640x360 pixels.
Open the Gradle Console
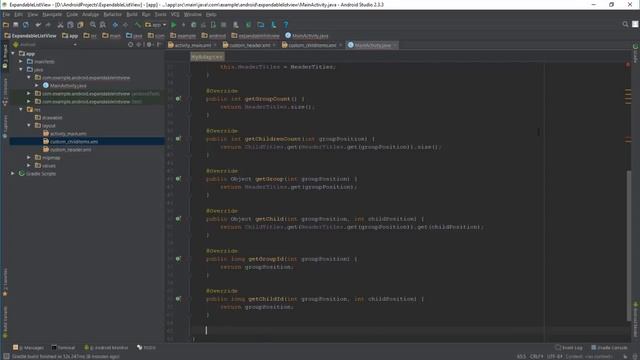click(609, 348)
